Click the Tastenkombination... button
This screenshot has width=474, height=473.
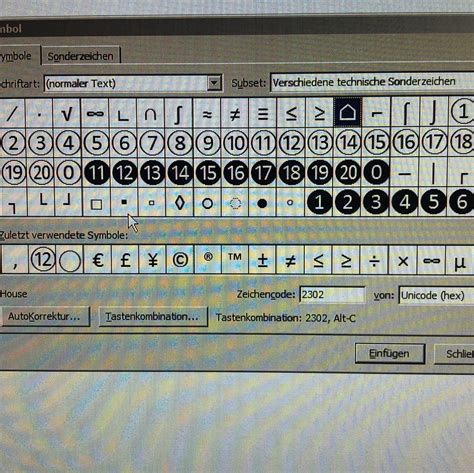[153, 317]
